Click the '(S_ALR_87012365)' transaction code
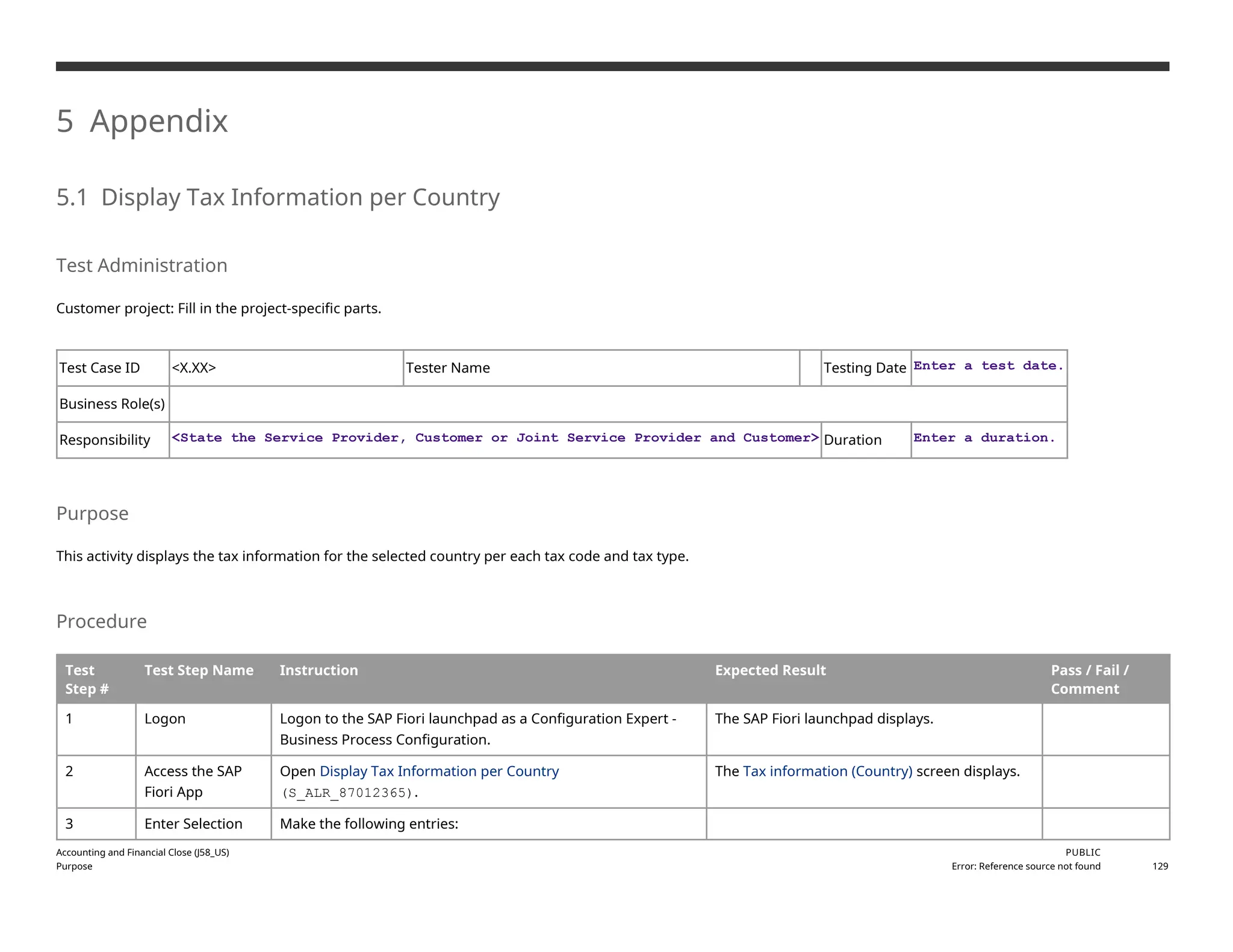Image resolution: width=1233 pixels, height=952 pixels. click(x=349, y=793)
